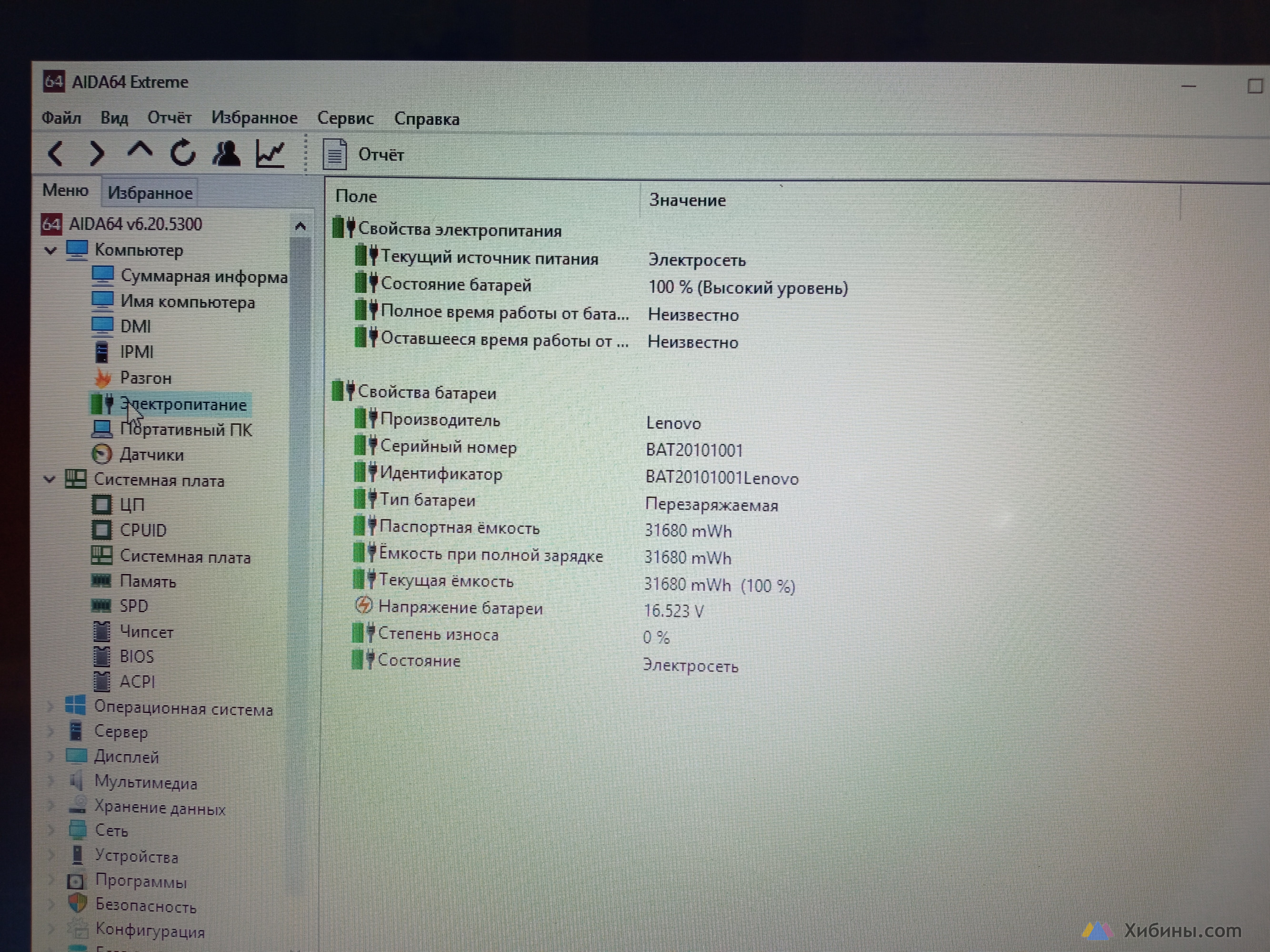Expand the Сервер tree node

coord(50,732)
